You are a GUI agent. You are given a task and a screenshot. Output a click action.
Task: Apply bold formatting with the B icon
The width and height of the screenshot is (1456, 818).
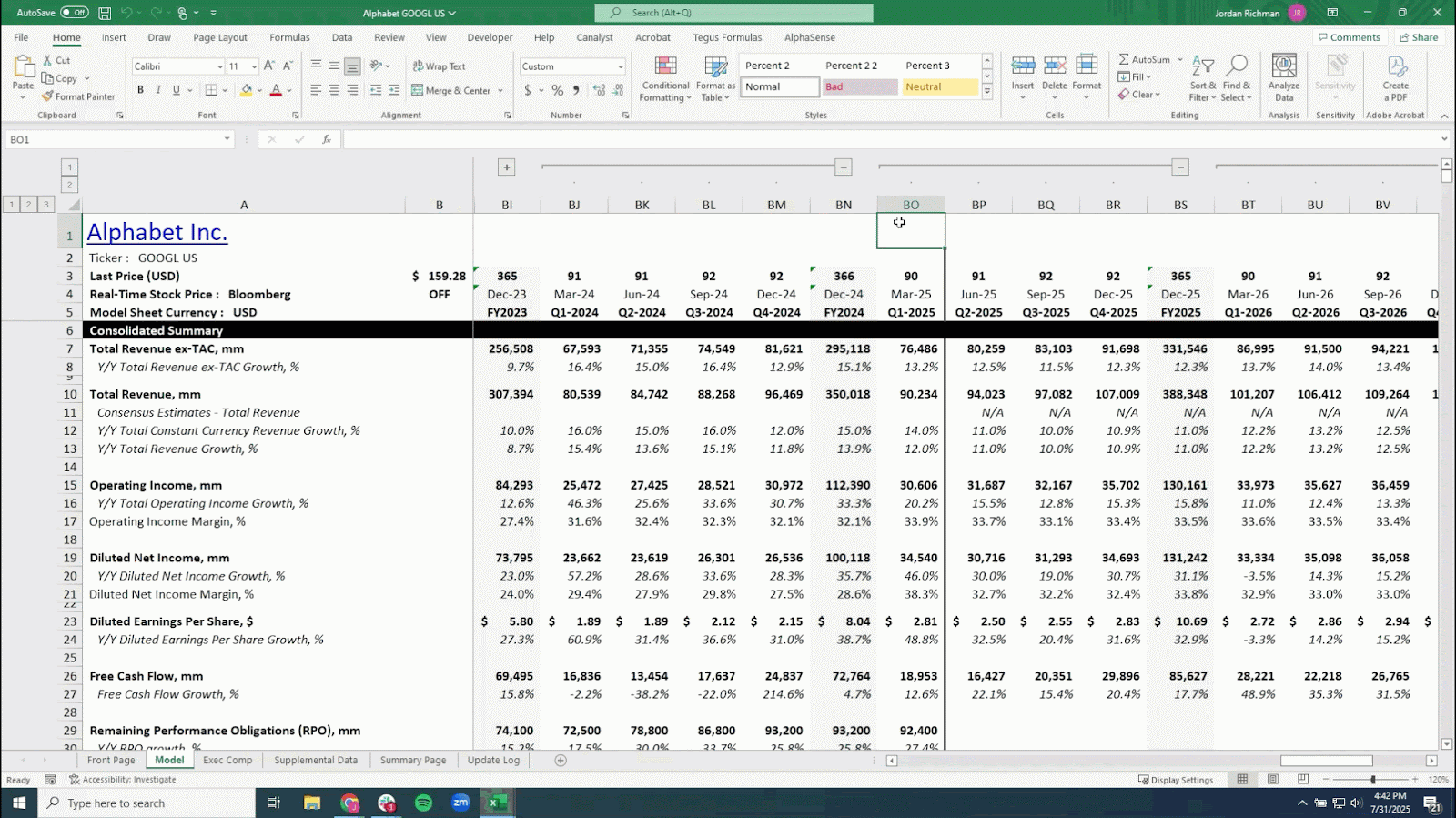140,90
